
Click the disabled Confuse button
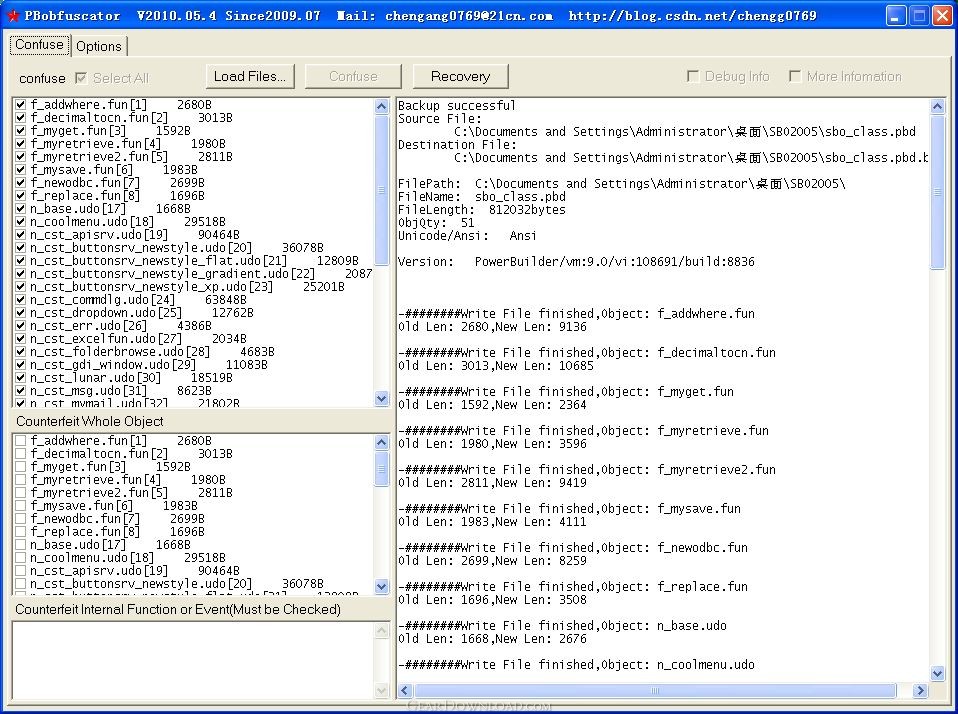point(353,76)
